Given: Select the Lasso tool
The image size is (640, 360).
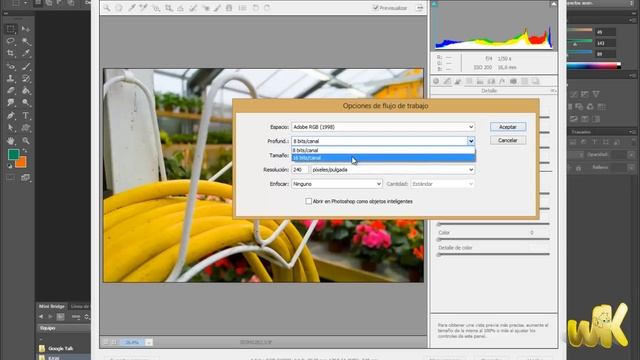Looking at the screenshot, I should 11,41.
